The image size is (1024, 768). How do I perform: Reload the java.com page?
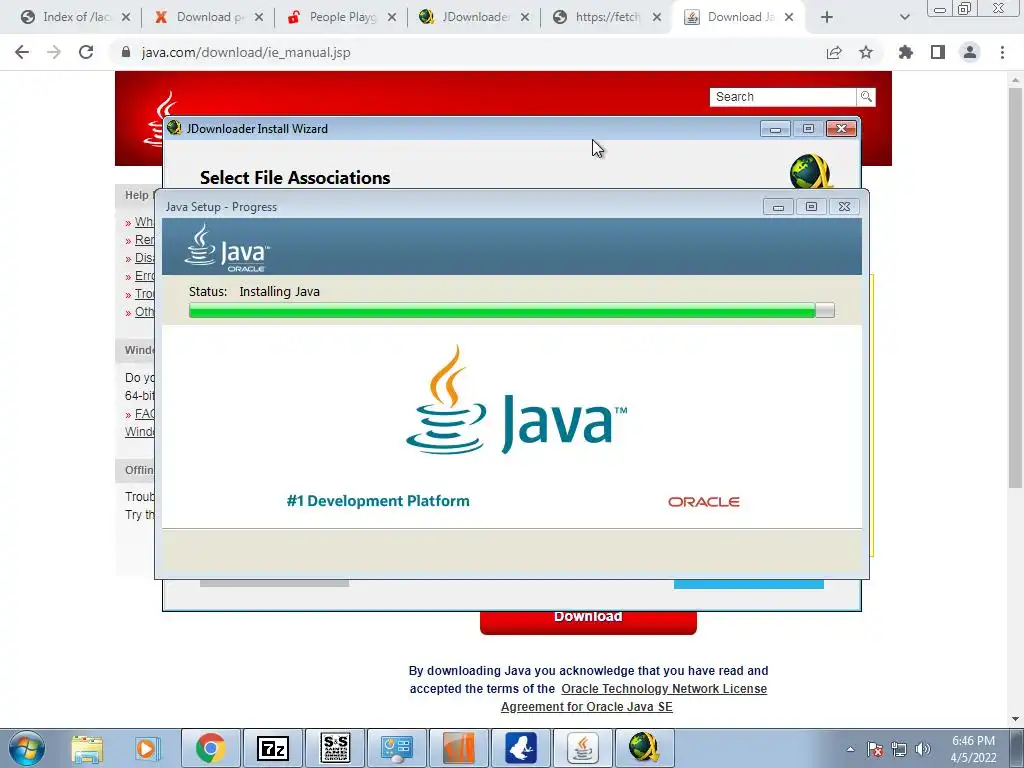(x=86, y=52)
